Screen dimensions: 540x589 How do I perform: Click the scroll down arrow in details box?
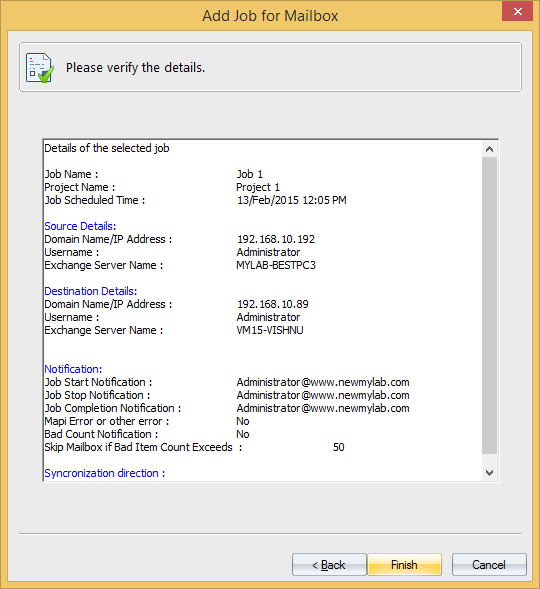point(489,473)
